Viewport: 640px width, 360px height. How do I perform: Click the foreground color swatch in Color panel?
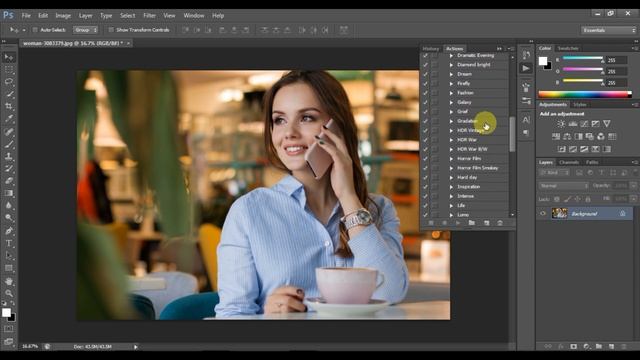pyautogui.click(x=543, y=61)
